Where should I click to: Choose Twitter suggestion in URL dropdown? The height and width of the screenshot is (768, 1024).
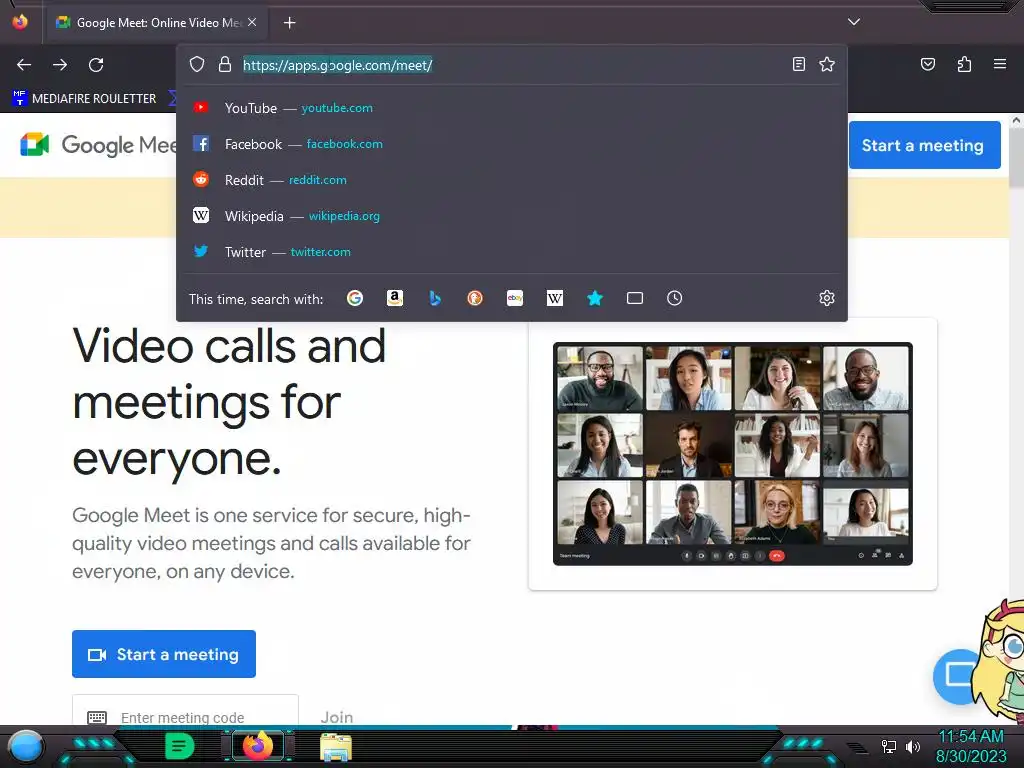512,251
